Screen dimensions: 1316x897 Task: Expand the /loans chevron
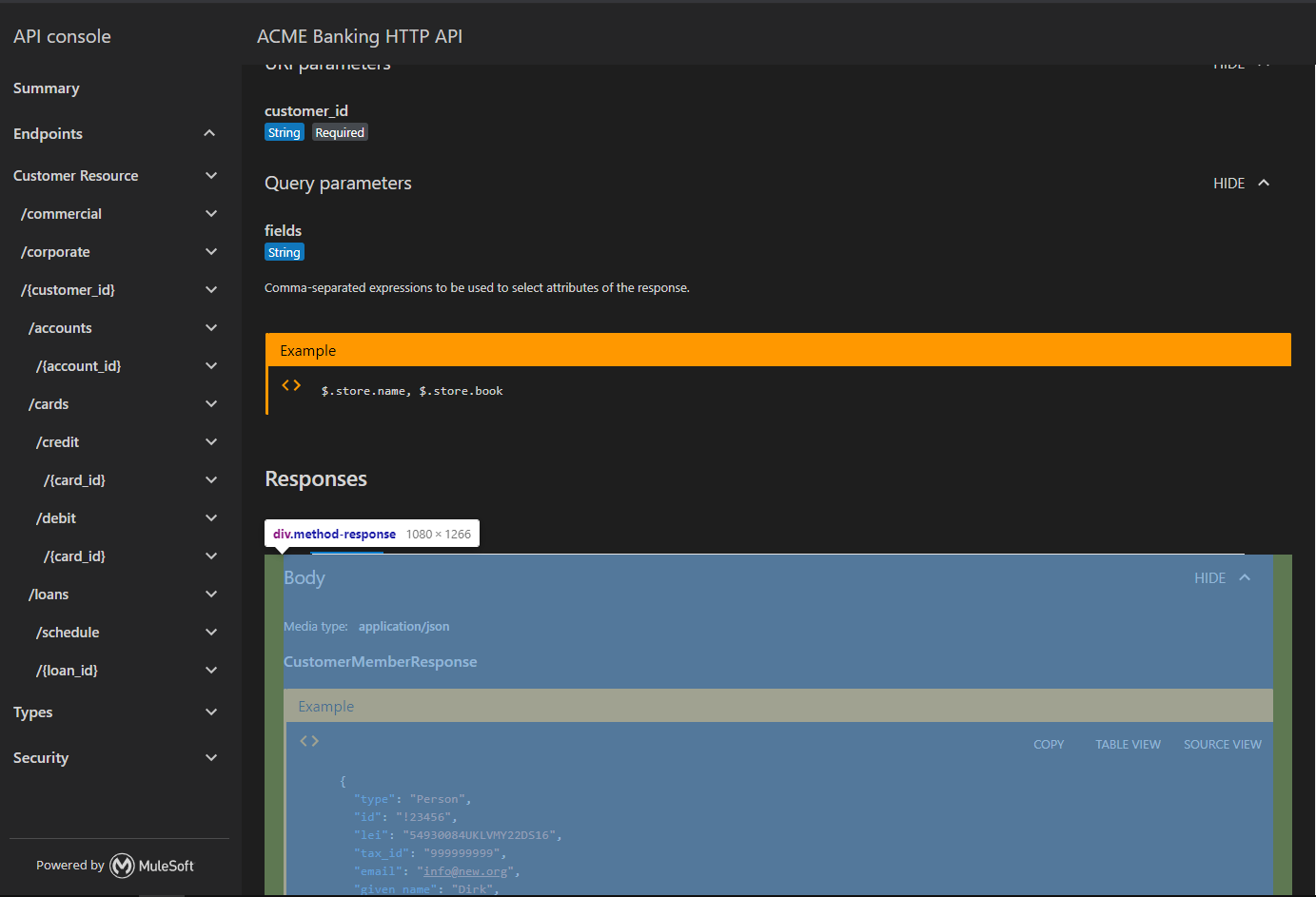tap(211, 595)
